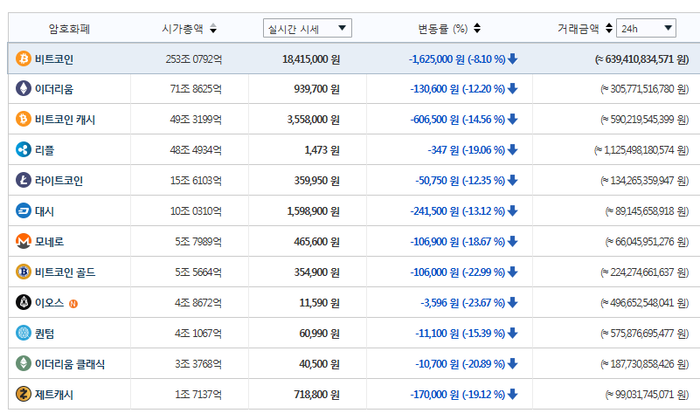Select market cap 253조 0792억
Screen dimensions: 700x420
tap(194, 59)
